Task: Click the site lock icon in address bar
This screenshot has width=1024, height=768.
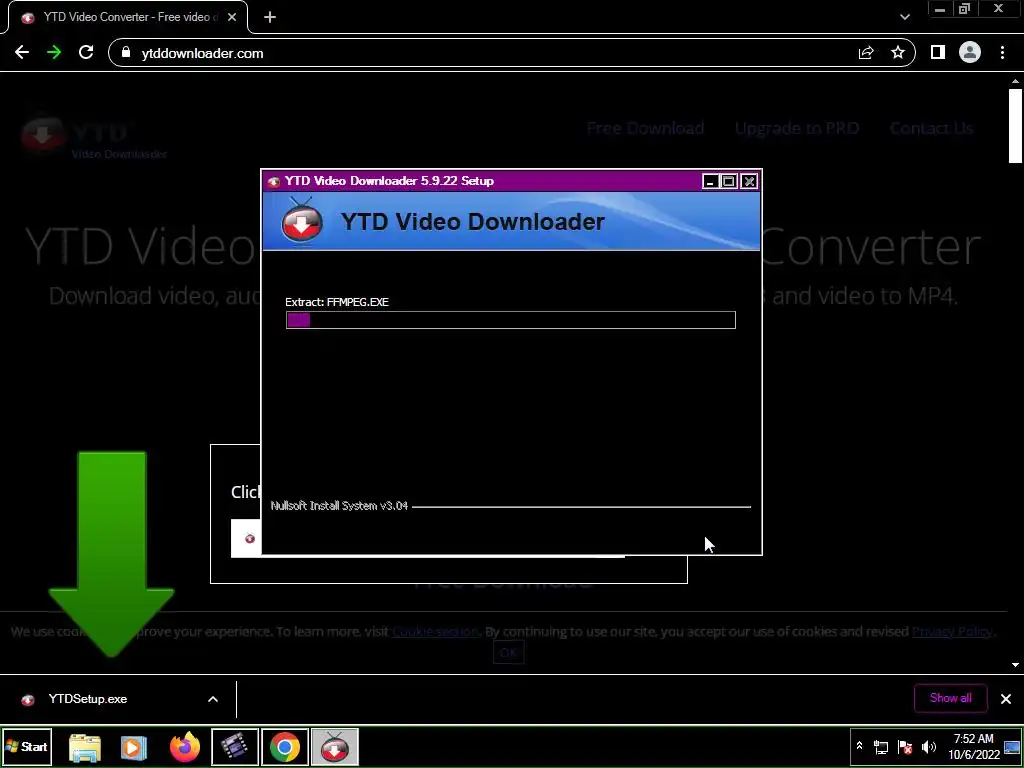Action: pos(126,53)
